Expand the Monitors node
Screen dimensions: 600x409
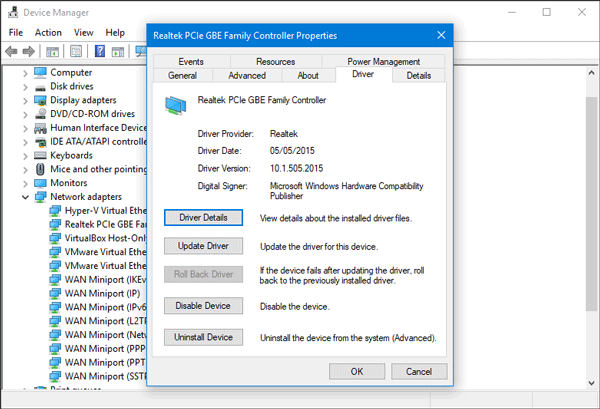(25, 184)
